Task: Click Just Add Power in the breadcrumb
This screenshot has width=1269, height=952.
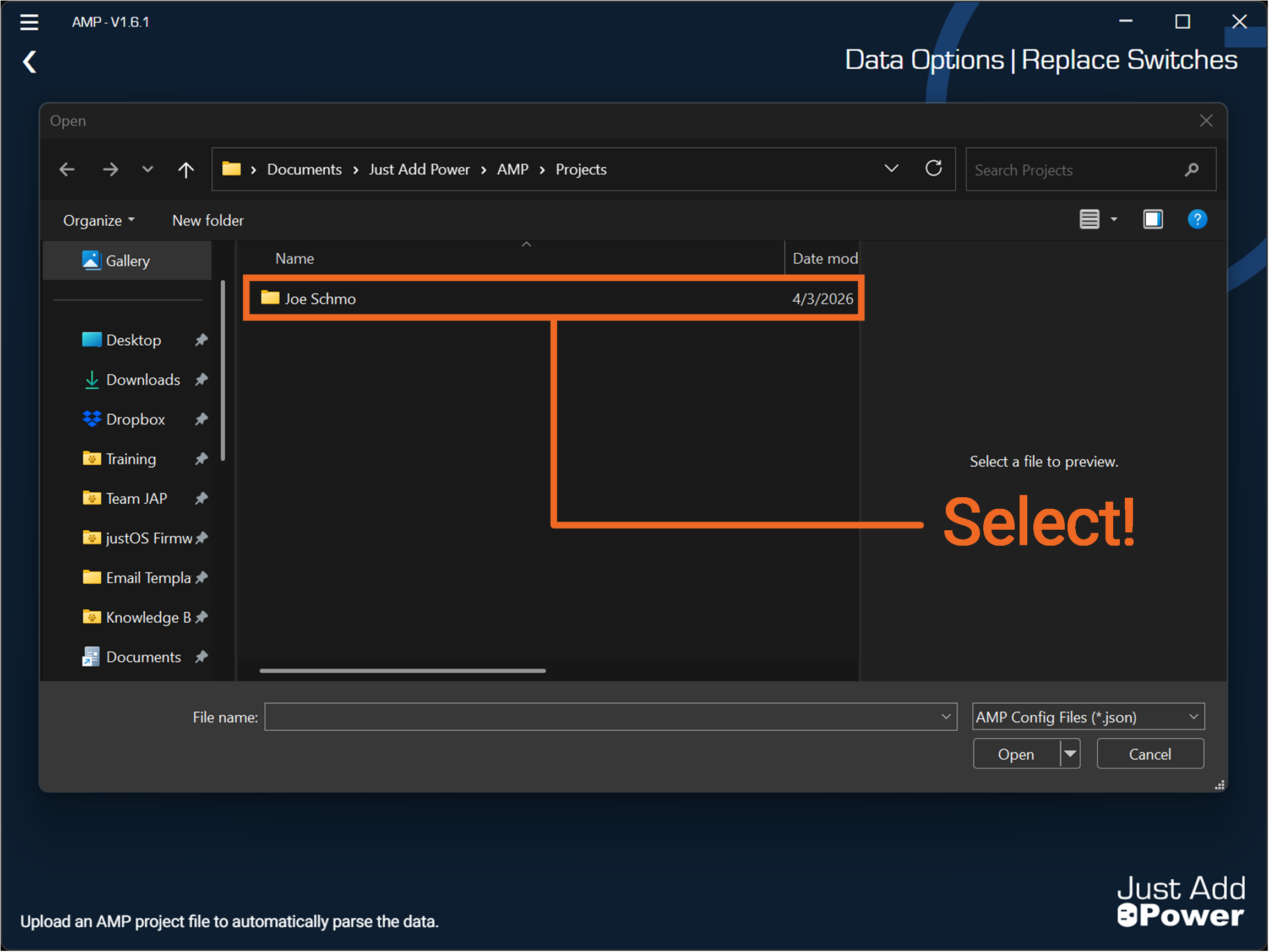Action: (x=419, y=170)
